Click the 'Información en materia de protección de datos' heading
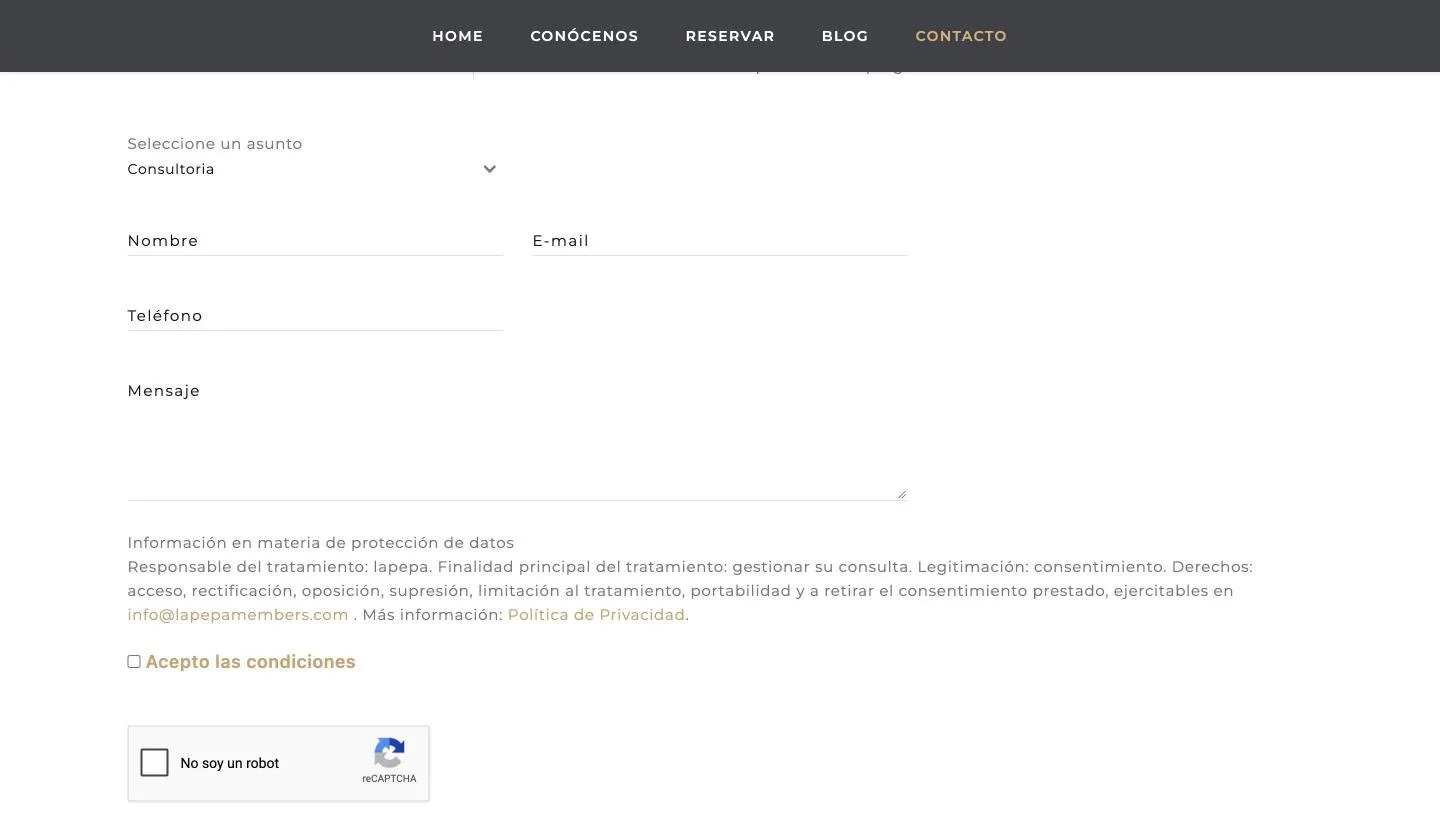 pyautogui.click(x=321, y=543)
